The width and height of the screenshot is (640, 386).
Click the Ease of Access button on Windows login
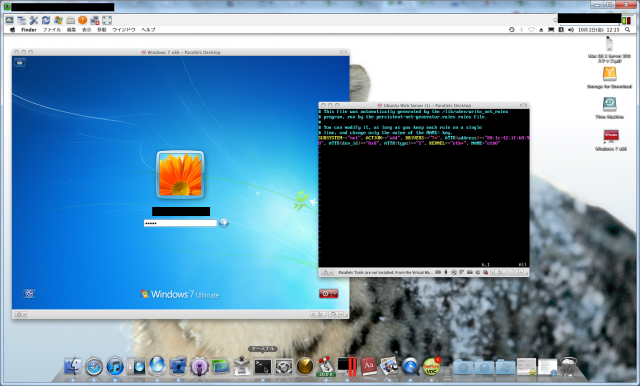(29, 293)
